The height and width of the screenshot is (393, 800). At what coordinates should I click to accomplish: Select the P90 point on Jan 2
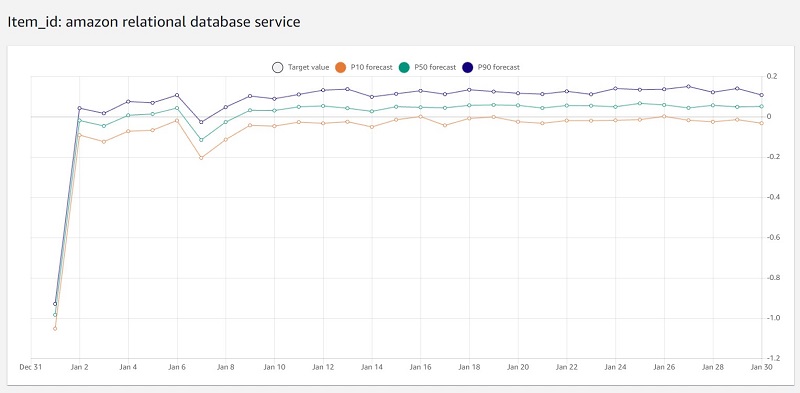pyautogui.click(x=80, y=108)
